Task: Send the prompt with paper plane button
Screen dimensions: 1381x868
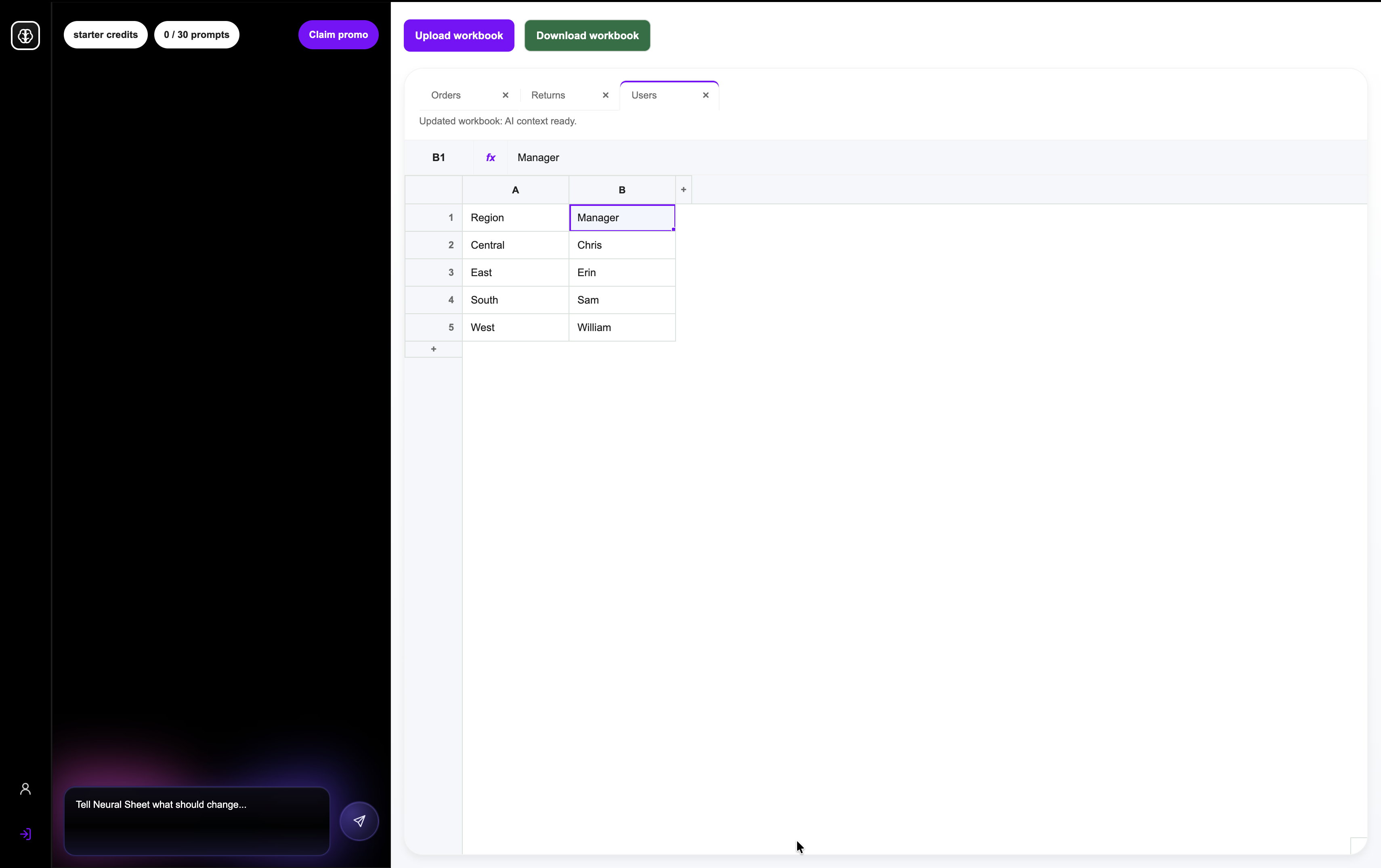Action: click(x=359, y=820)
